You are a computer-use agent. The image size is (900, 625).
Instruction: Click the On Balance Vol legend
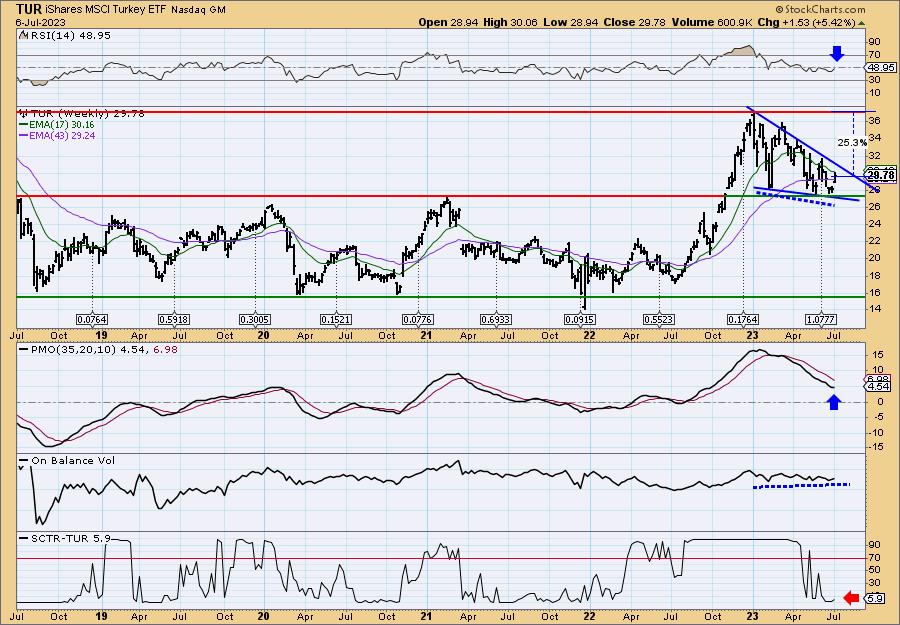(x=67, y=460)
